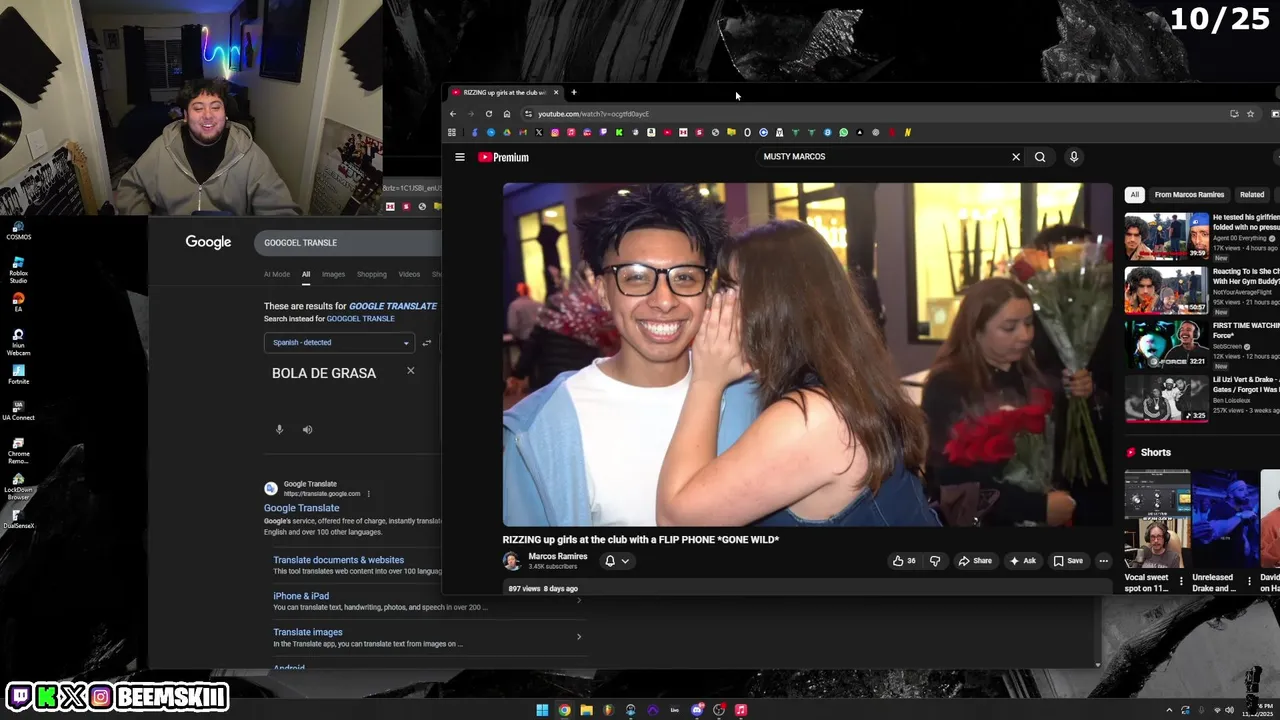Open the FIRST TIME WATCHING video thumbnail

coord(1166,344)
